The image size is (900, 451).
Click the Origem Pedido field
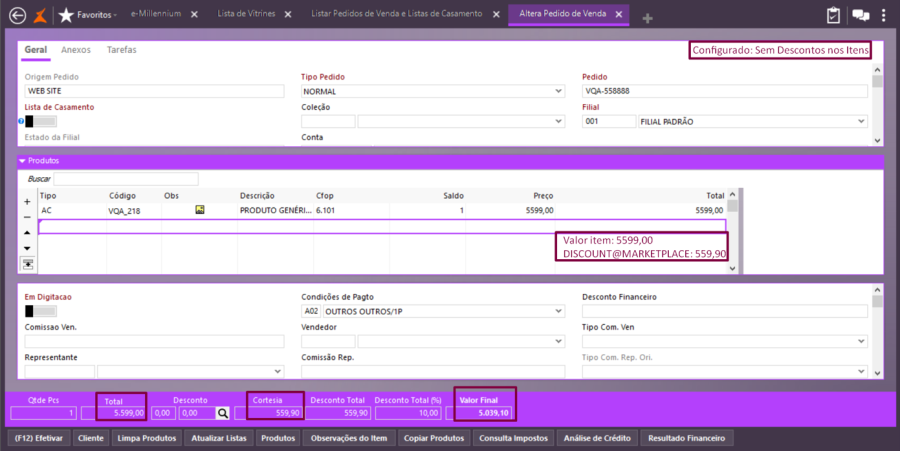(x=154, y=91)
